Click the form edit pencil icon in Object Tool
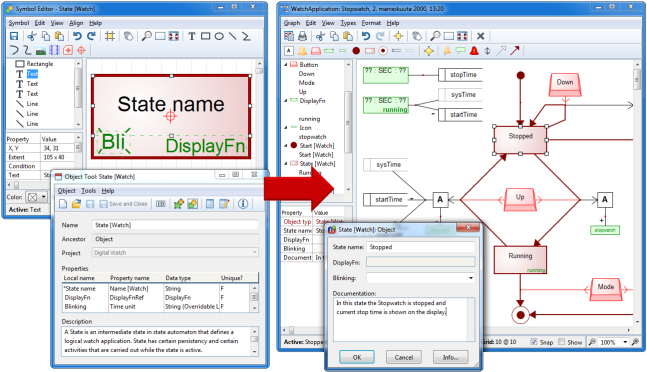This screenshot has width=647, height=372. click(x=224, y=204)
